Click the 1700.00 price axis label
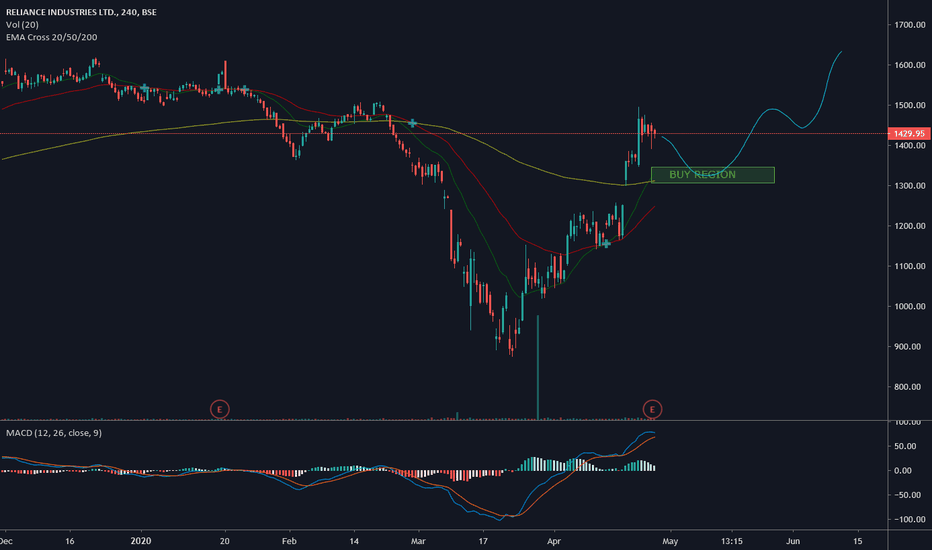 (910, 24)
